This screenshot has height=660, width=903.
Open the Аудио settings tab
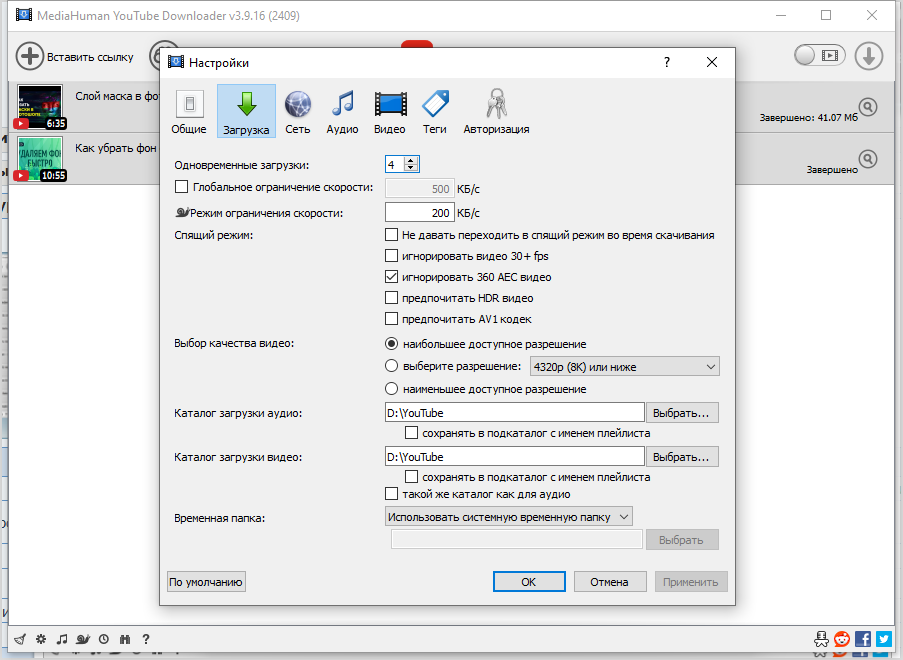click(342, 111)
